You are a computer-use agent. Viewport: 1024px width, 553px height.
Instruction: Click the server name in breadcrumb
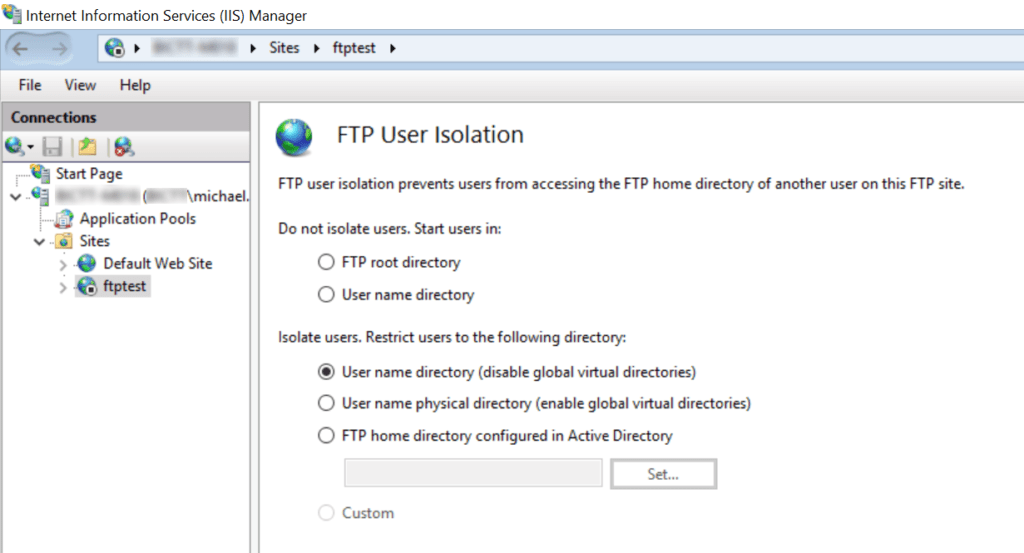(195, 48)
